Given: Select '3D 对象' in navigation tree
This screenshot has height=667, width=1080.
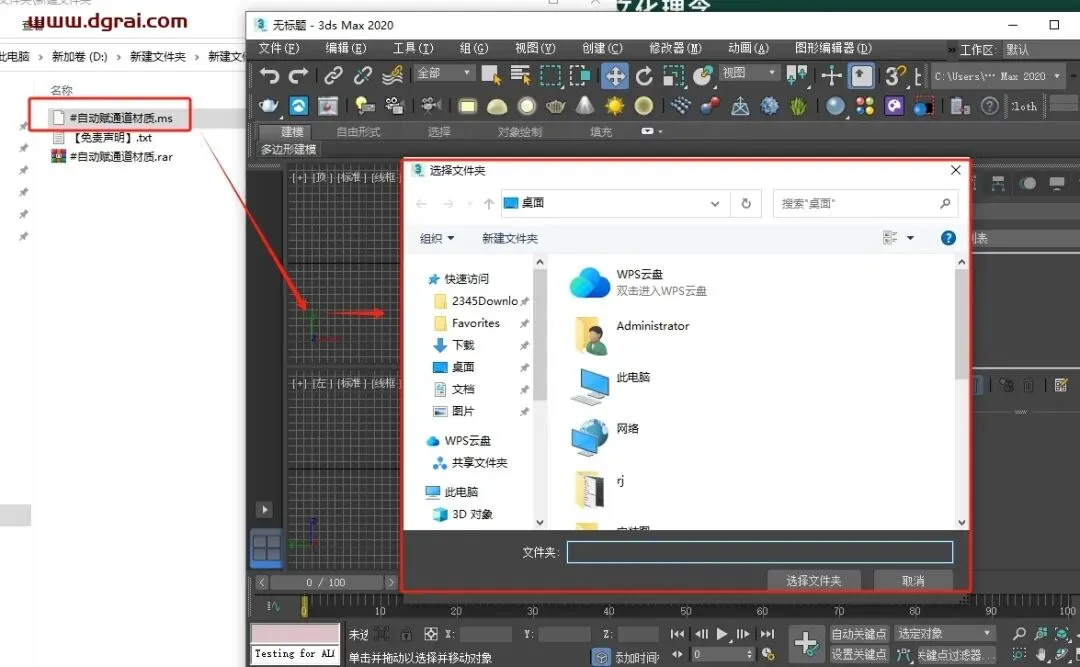Looking at the screenshot, I should pyautogui.click(x=463, y=515).
